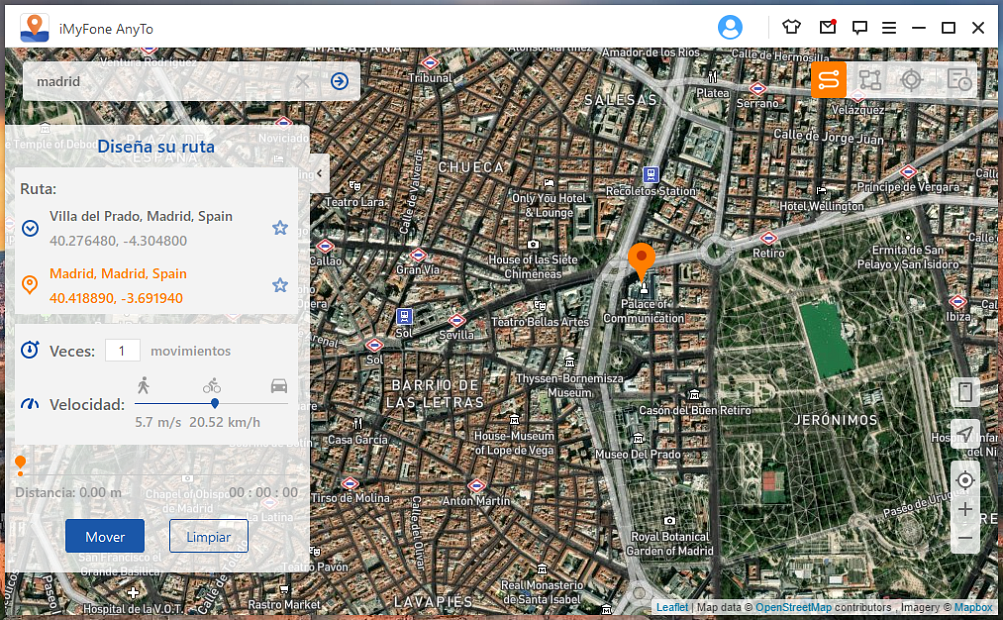Open the OpenStreetMap contributors link

[793, 607]
